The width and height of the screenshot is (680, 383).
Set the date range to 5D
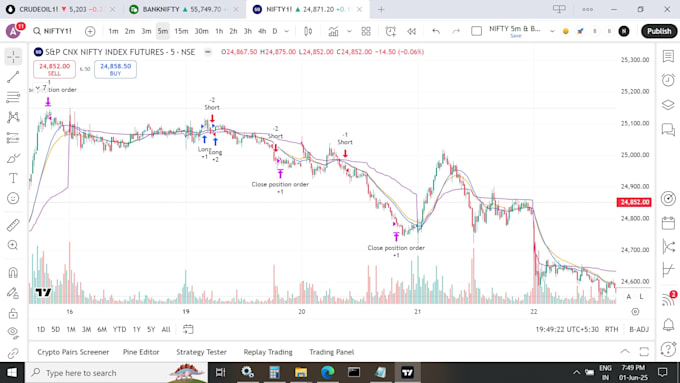56,329
